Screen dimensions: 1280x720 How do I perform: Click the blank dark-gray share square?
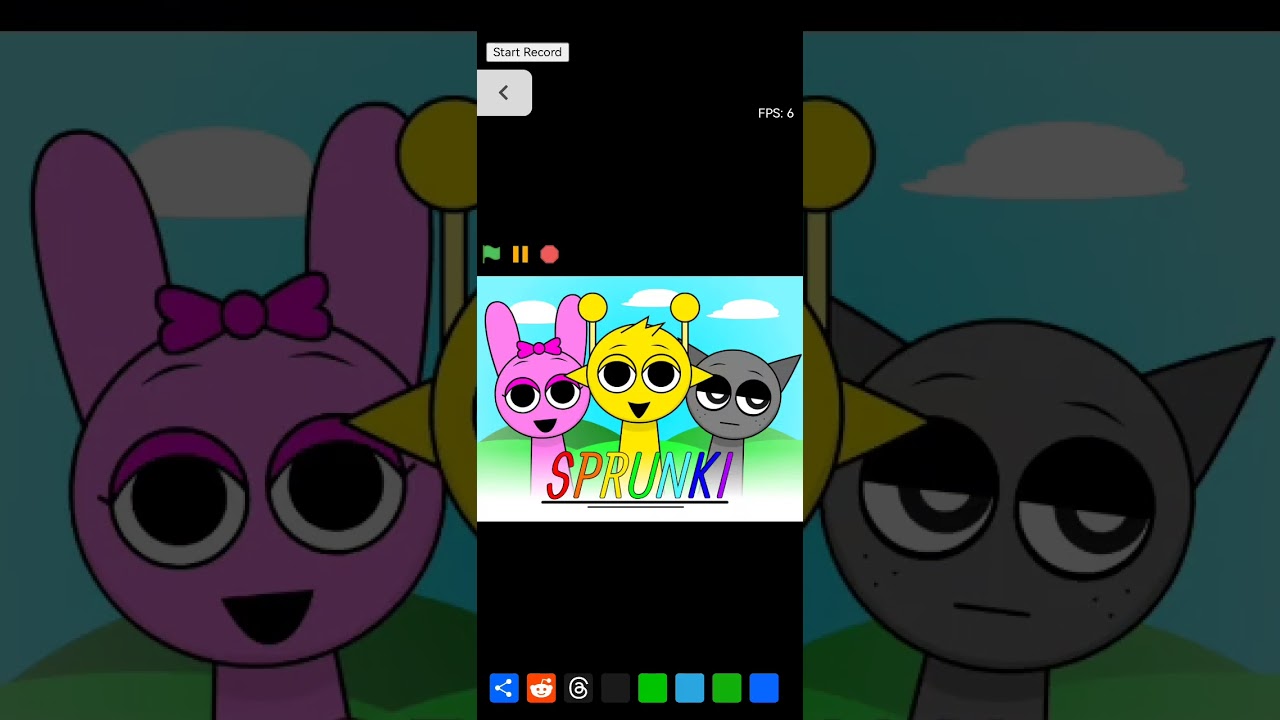point(616,688)
